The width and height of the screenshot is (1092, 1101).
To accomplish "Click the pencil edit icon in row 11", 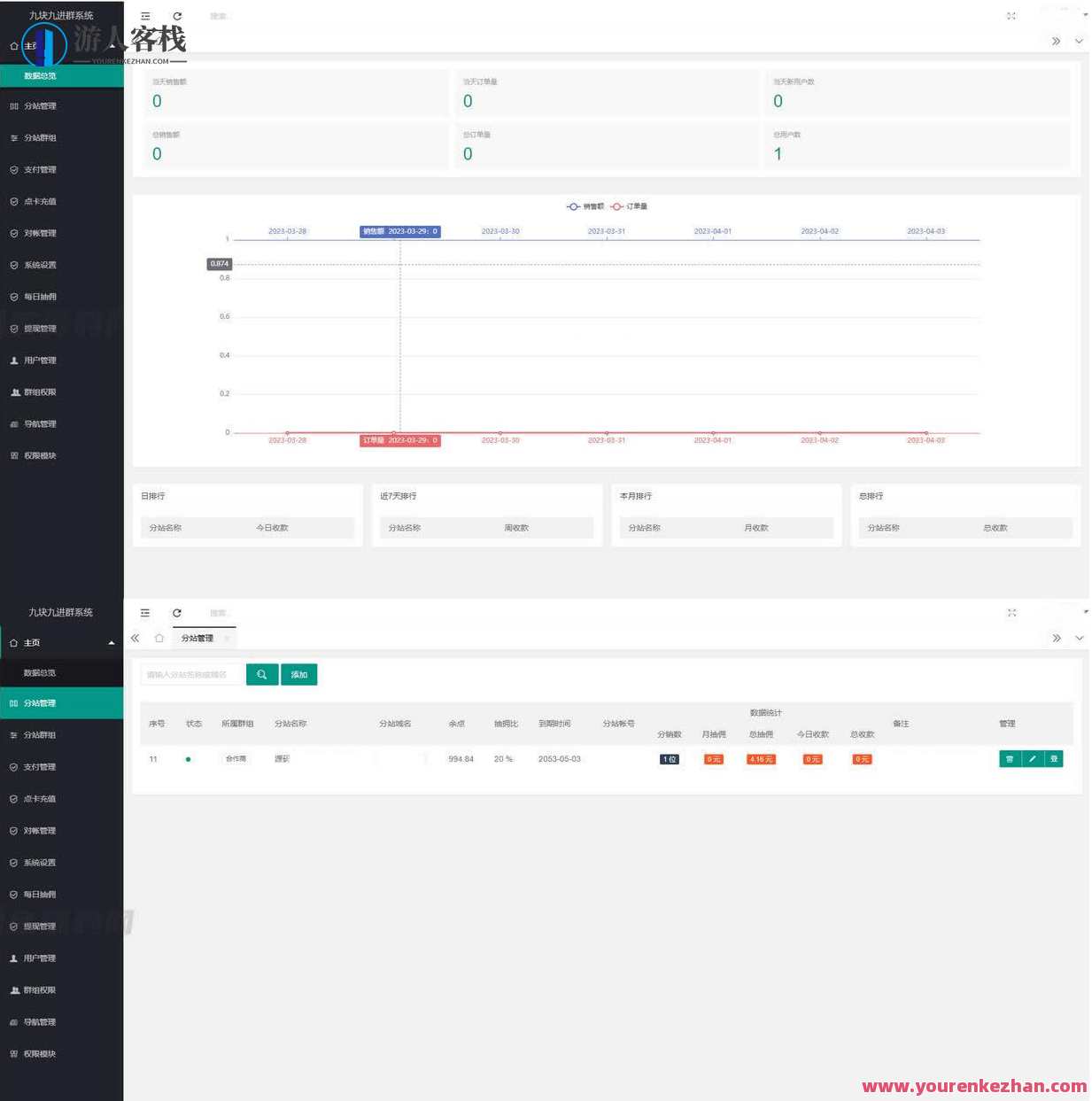I will point(1032,759).
